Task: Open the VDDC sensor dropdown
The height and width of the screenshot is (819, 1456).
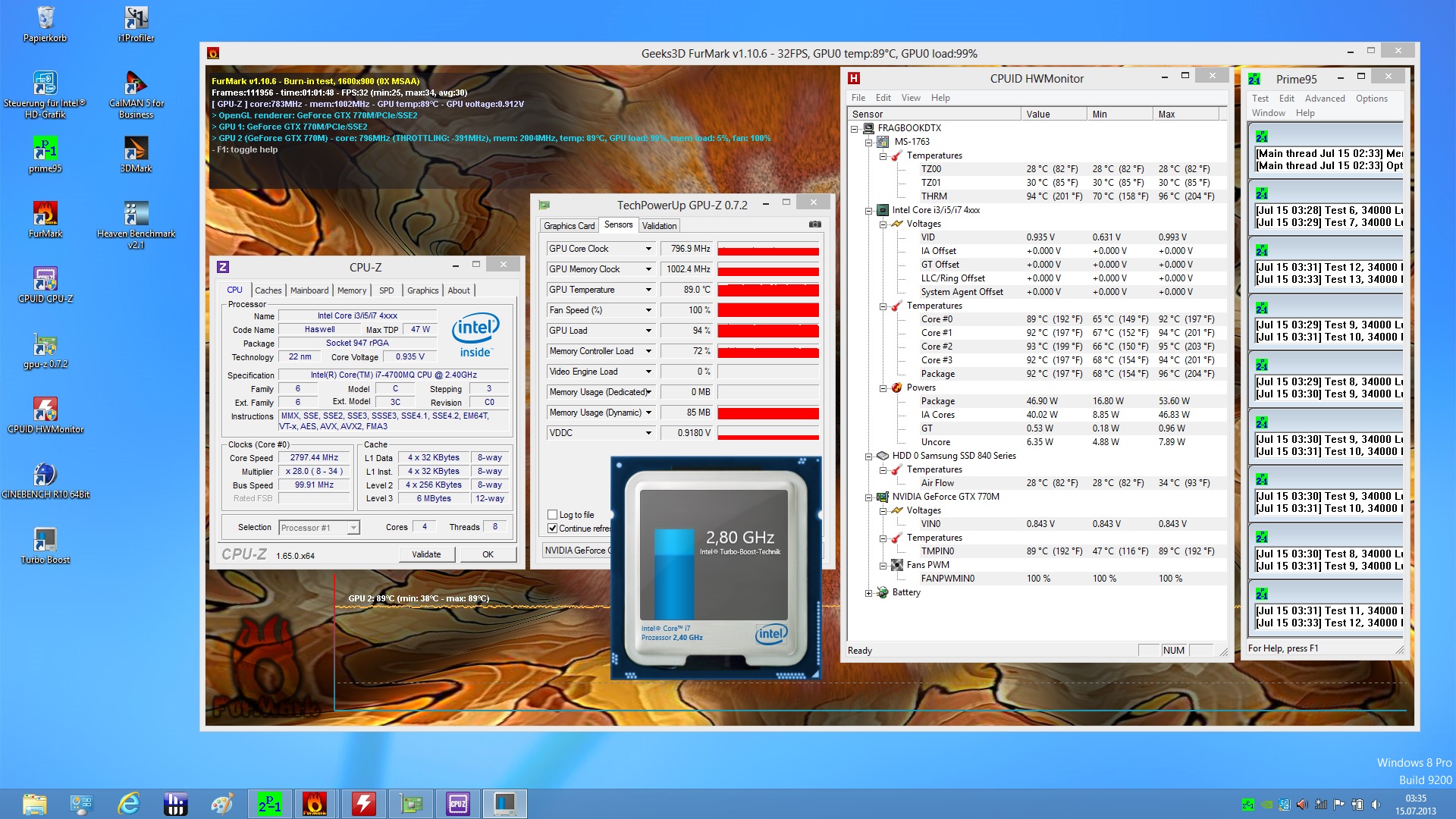Action: 648,433
